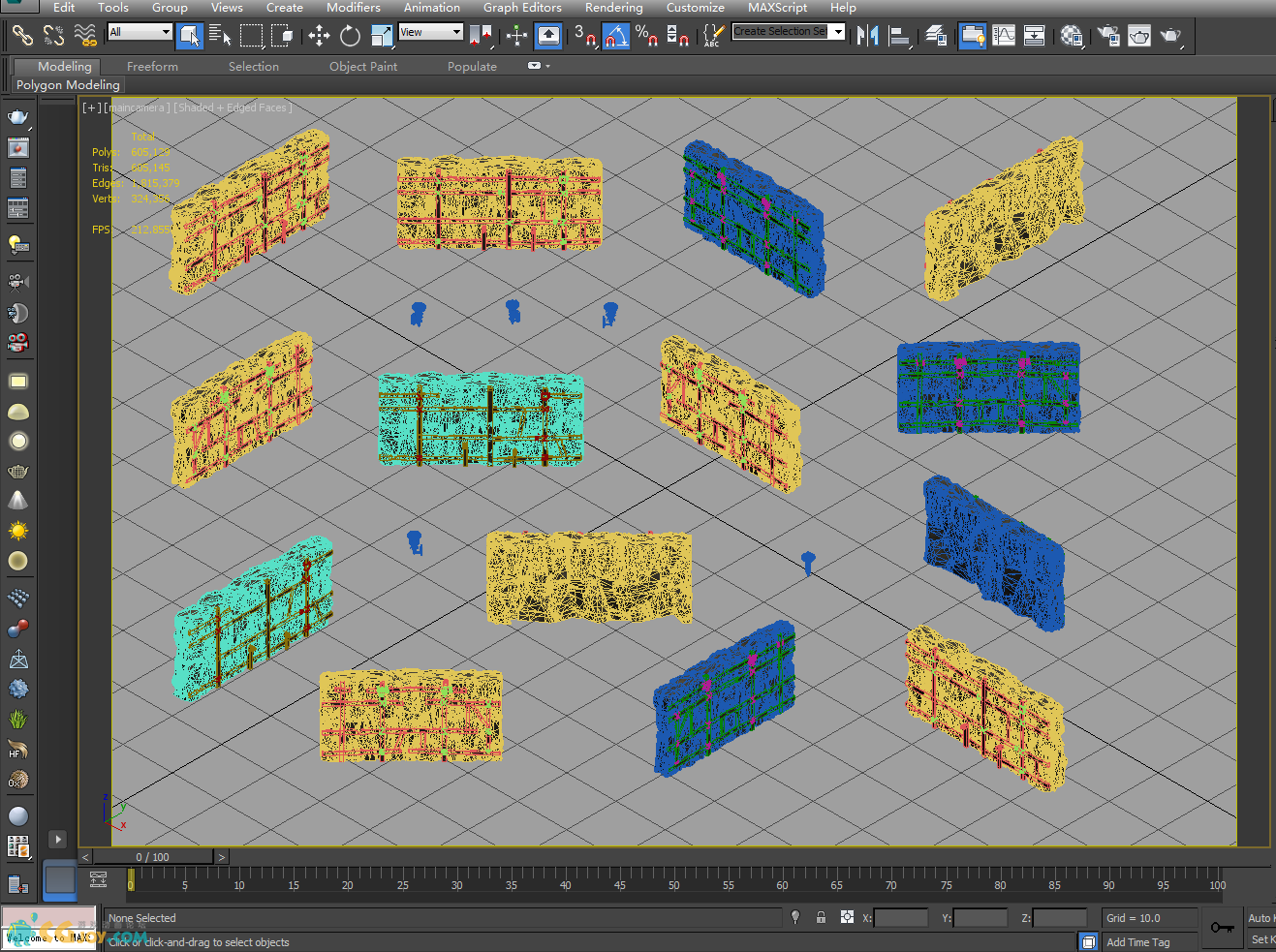Viewport: 1276px width, 952px height.
Task: Open the selection filter All dropdown
Action: point(140,32)
